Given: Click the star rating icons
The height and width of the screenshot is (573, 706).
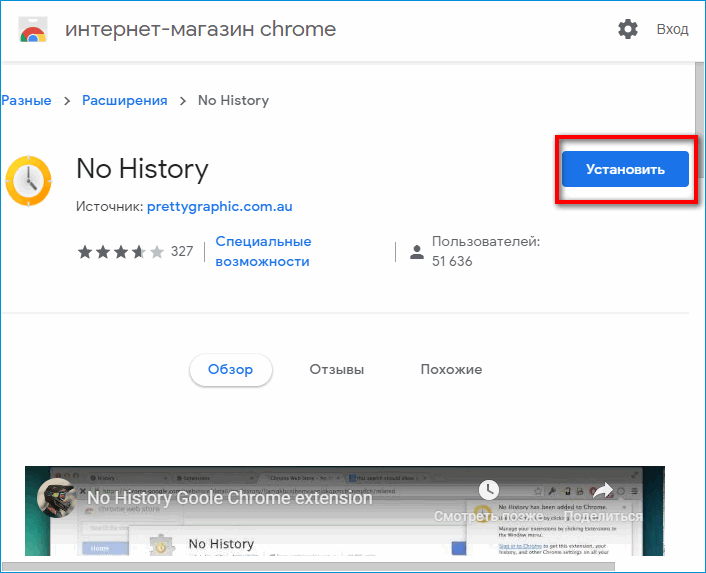Looking at the screenshot, I should point(121,252).
